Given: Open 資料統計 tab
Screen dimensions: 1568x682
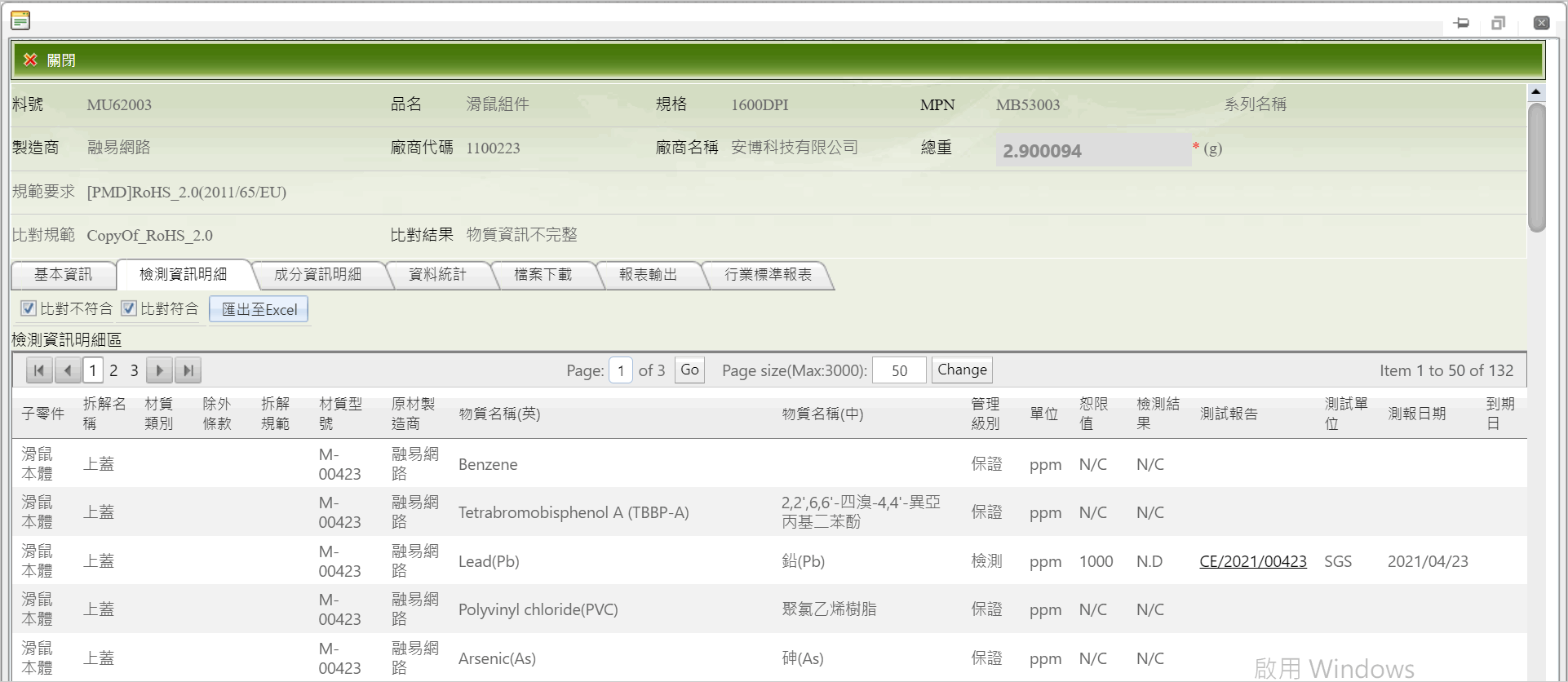Looking at the screenshot, I should 438,275.
